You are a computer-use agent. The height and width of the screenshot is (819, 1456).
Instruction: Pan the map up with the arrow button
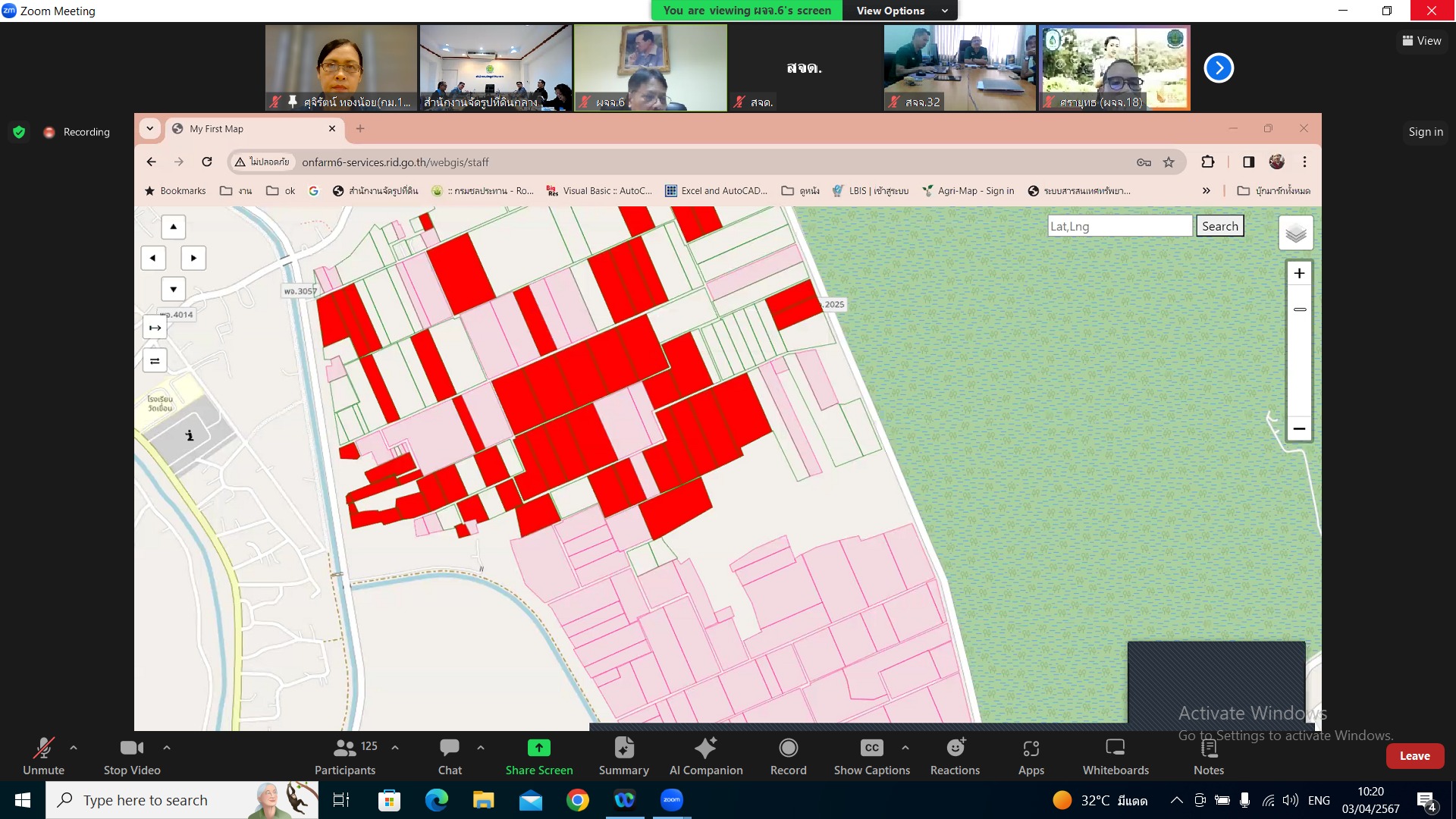(x=173, y=227)
